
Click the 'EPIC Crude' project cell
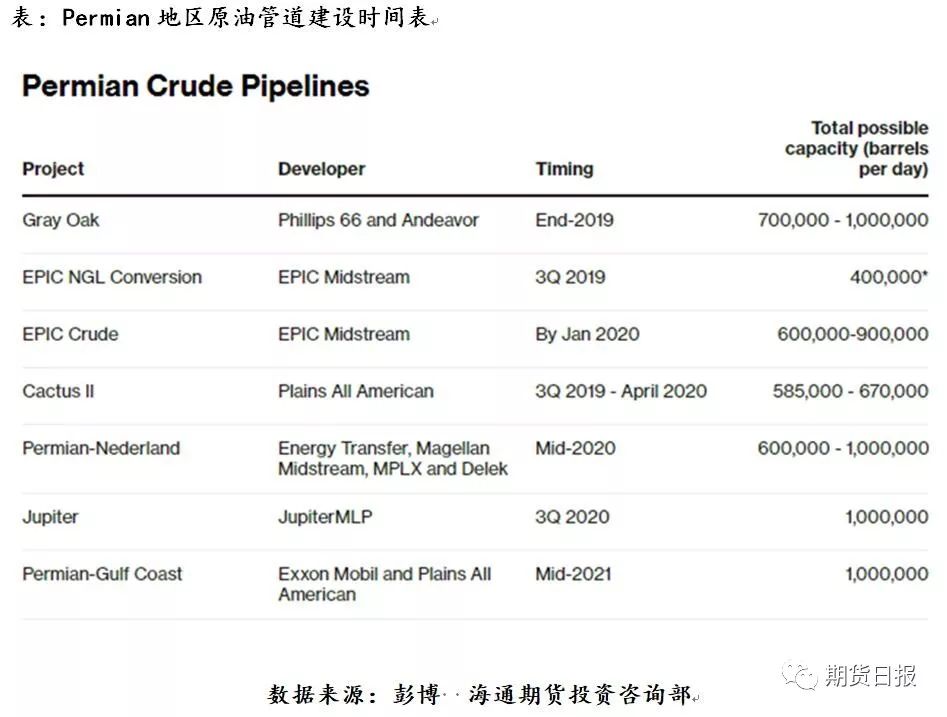point(70,334)
